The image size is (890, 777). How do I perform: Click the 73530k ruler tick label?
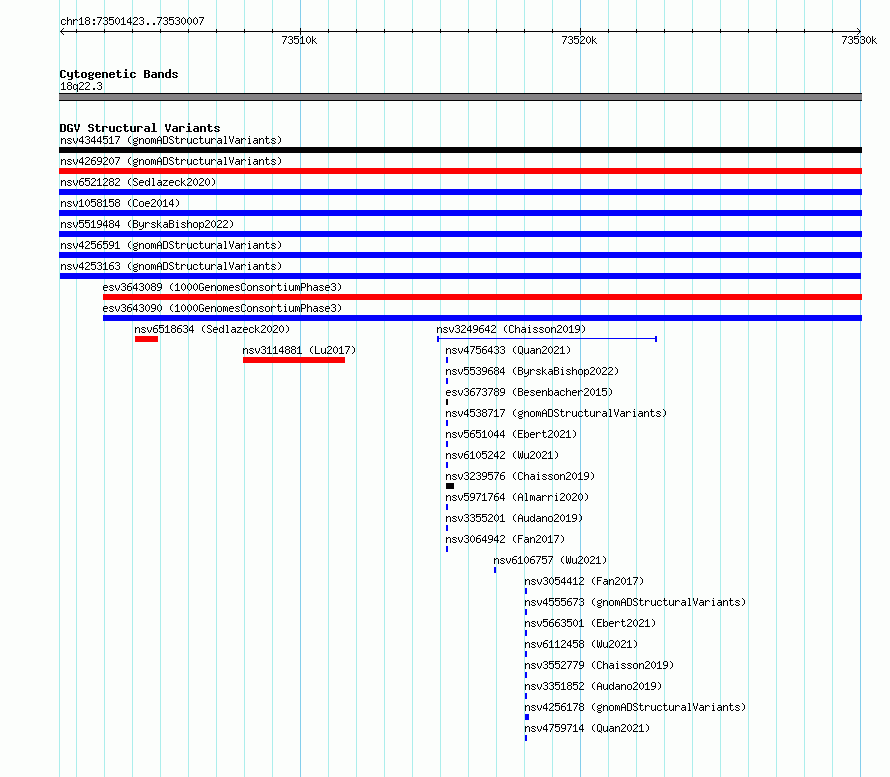[x=859, y=40]
